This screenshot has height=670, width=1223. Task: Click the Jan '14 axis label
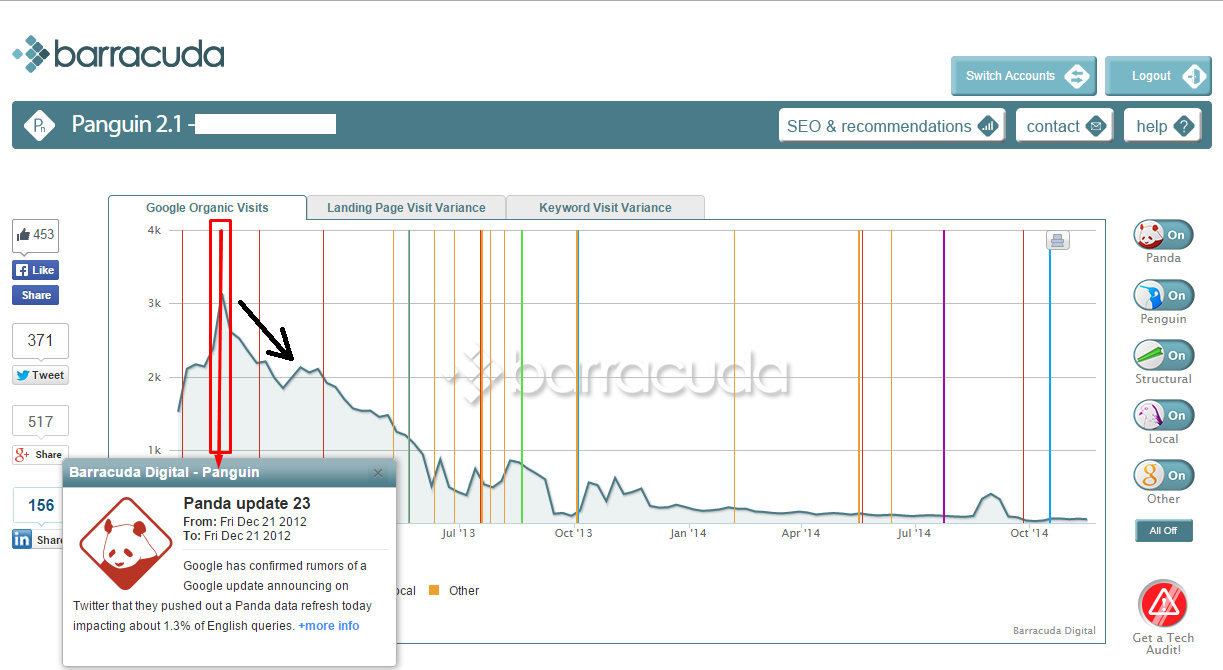(688, 534)
